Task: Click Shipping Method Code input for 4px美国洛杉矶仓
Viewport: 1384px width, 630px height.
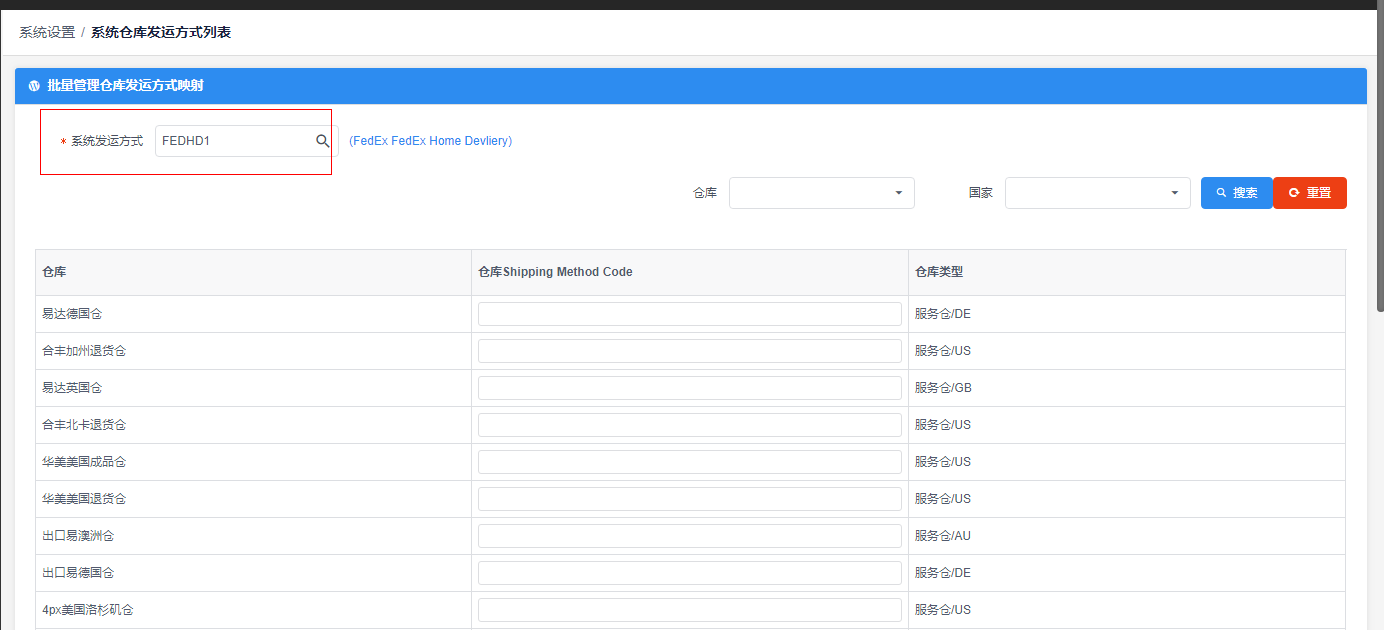Action: pos(690,610)
